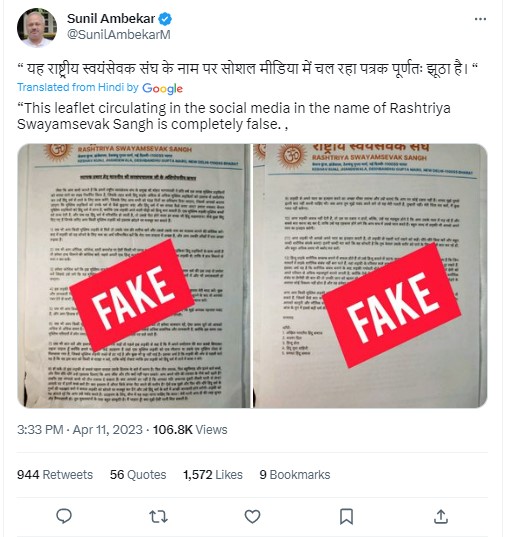Open the left fake leaflet image

point(134,276)
